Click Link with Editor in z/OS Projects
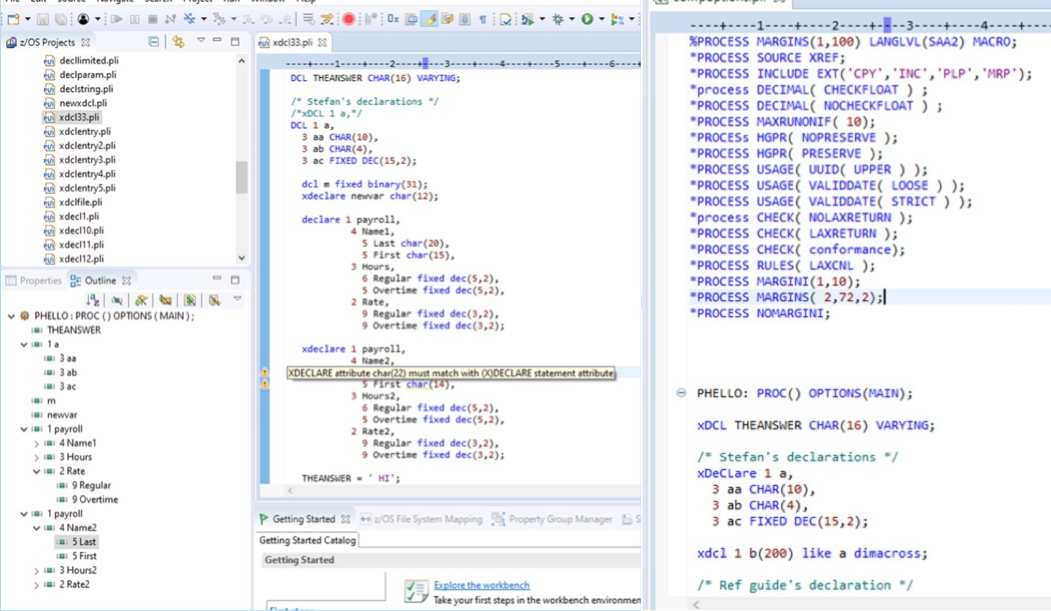Viewport: 1051px width, 611px height. [x=178, y=42]
